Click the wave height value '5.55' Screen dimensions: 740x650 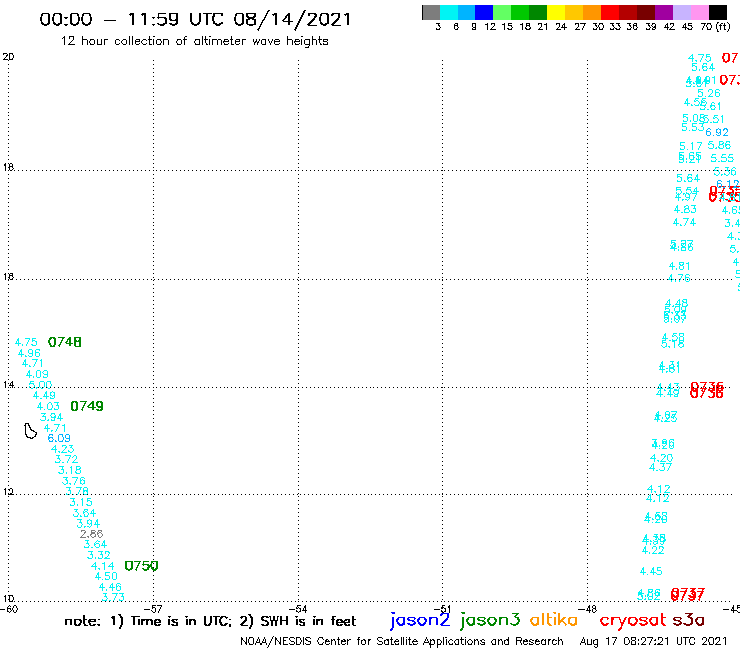point(723,159)
